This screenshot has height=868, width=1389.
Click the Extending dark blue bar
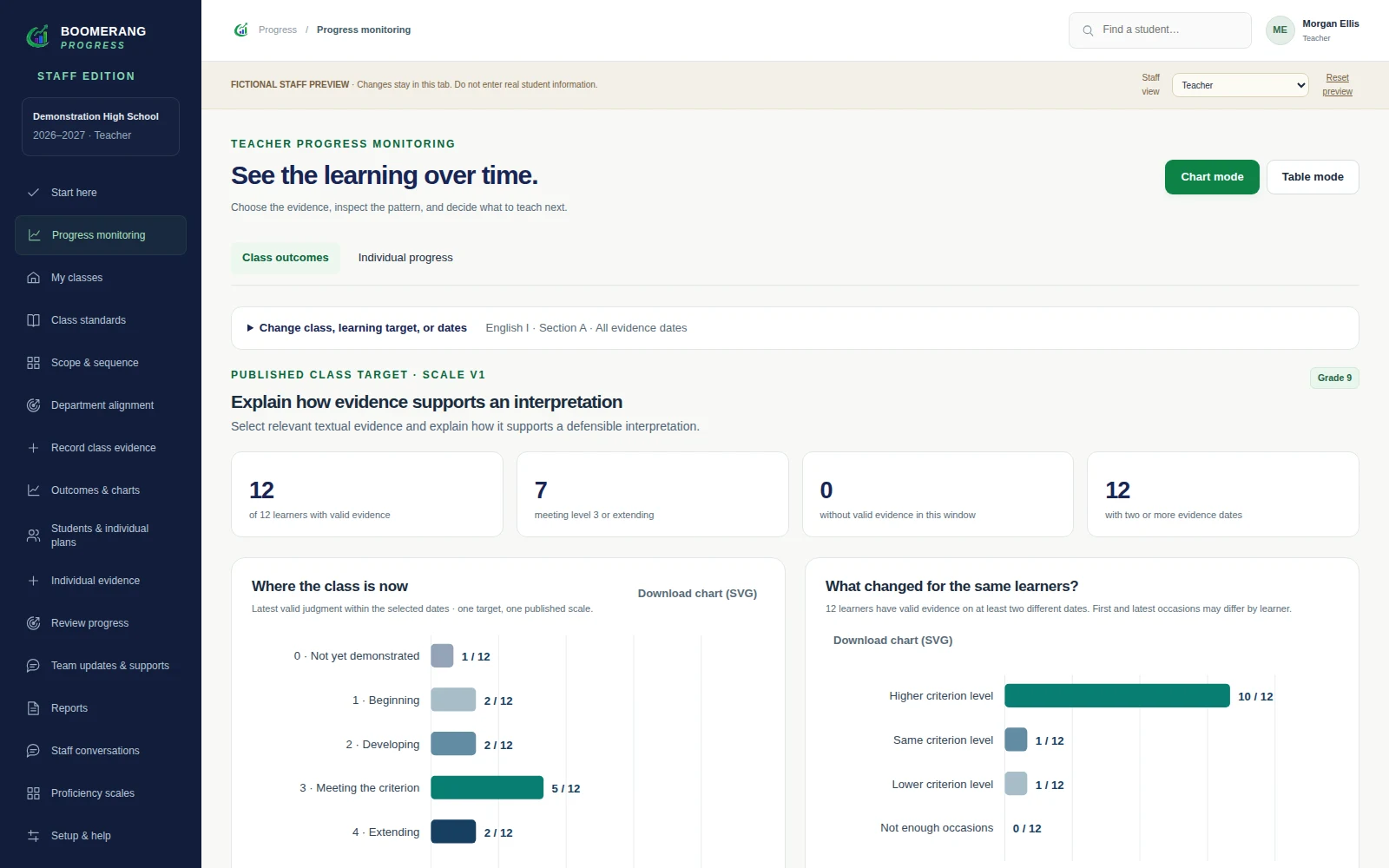point(453,832)
